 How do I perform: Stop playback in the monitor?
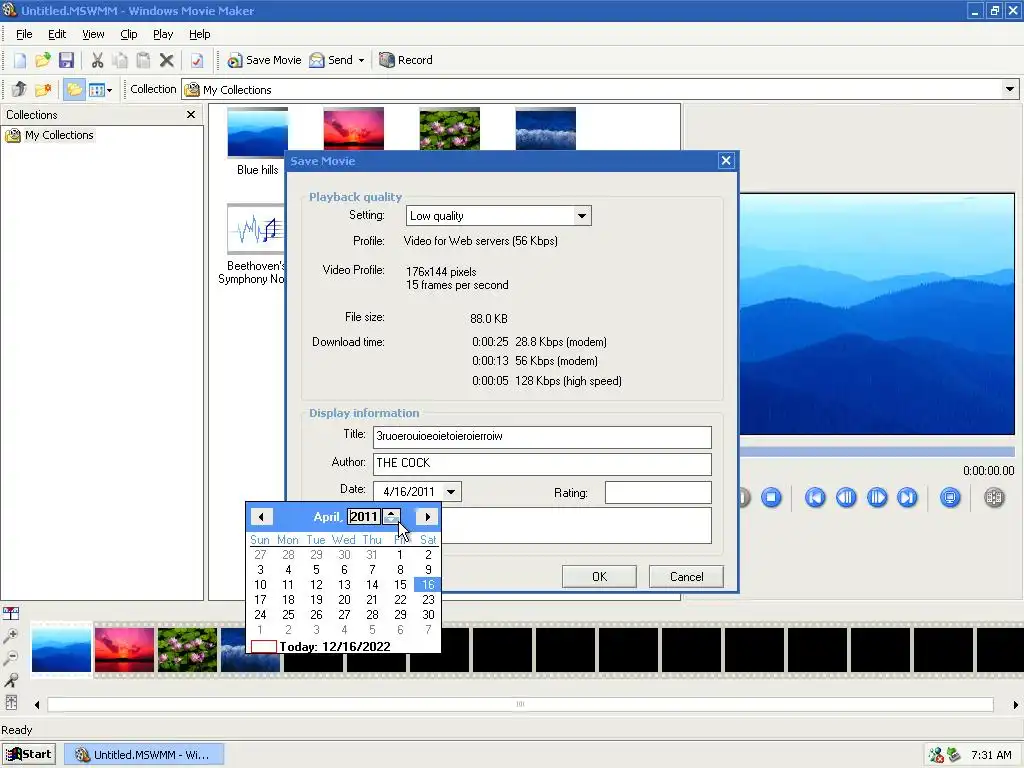pos(771,498)
